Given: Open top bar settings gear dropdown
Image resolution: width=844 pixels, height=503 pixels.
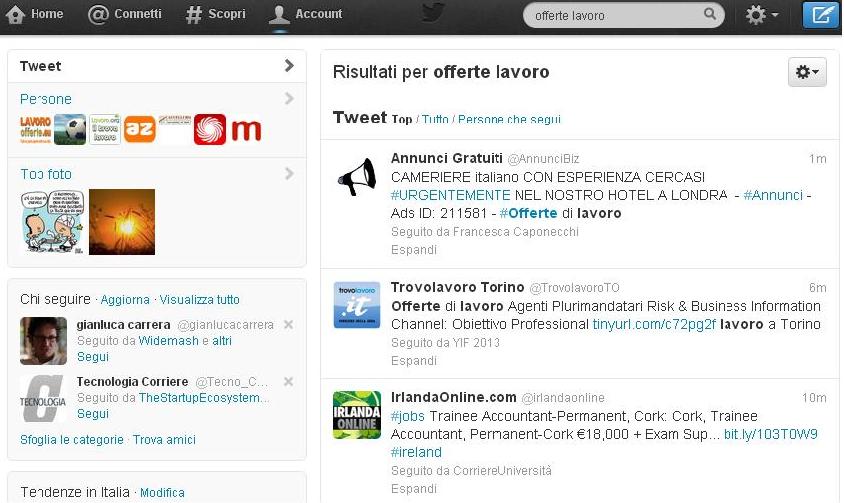Looking at the screenshot, I should 763,15.
